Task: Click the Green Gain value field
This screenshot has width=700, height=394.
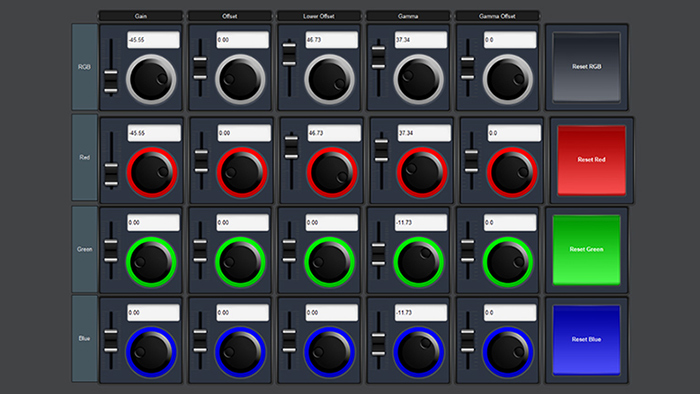Action: pos(153,222)
